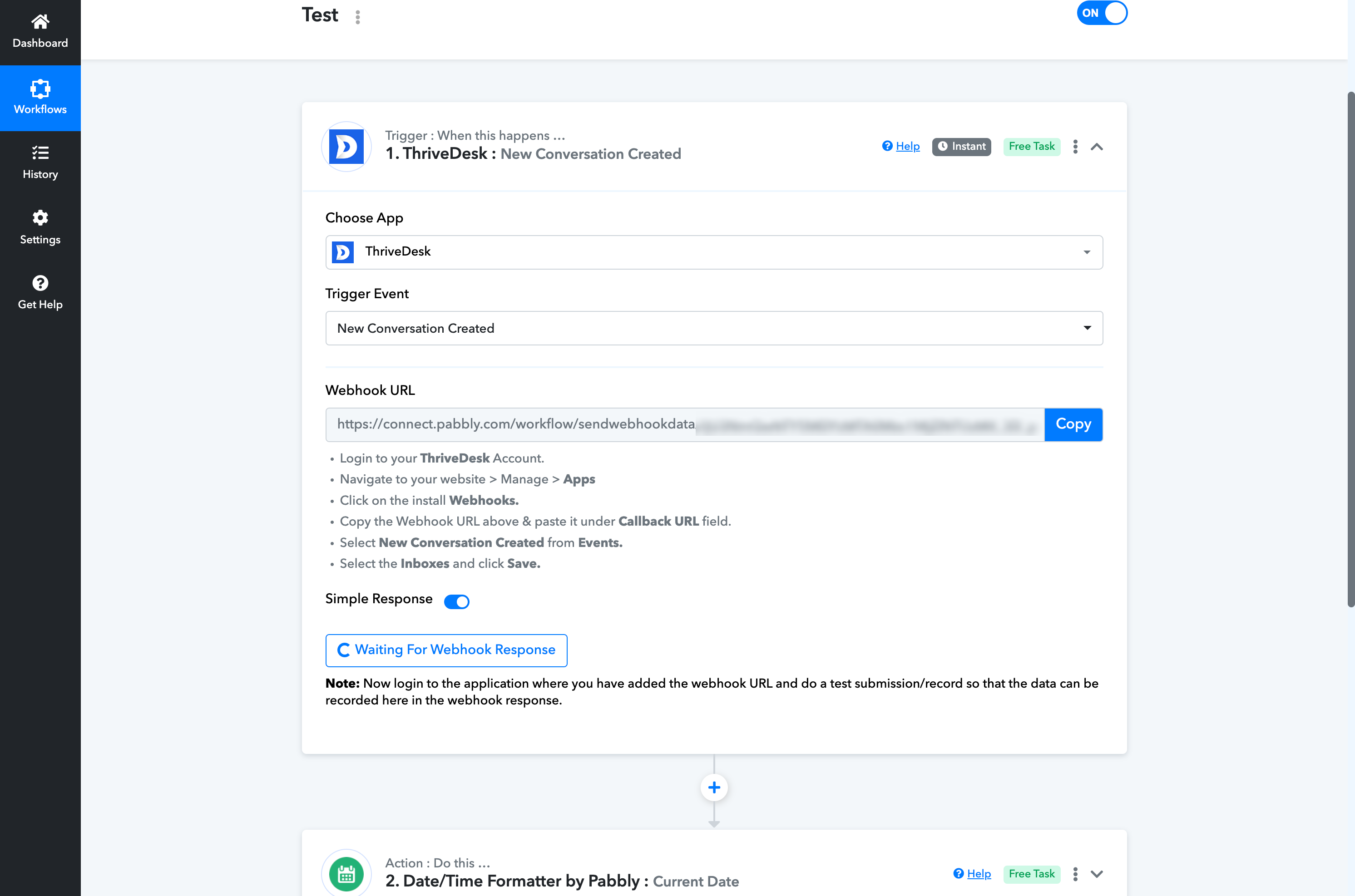Click the "Login to your ThriveDesk Account." instruction
The width and height of the screenshot is (1355, 896).
[x=442, y=458]
